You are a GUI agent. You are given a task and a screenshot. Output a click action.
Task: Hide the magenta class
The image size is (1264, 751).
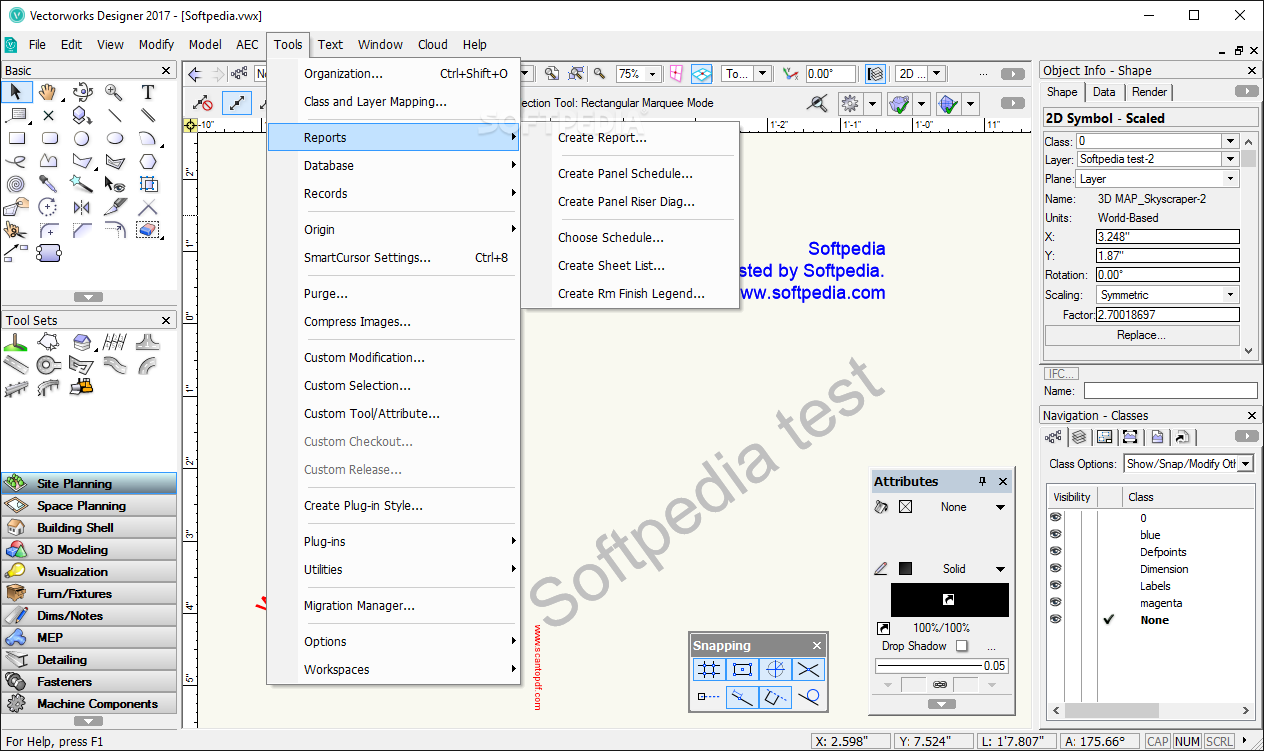[x=1055, y=603]
